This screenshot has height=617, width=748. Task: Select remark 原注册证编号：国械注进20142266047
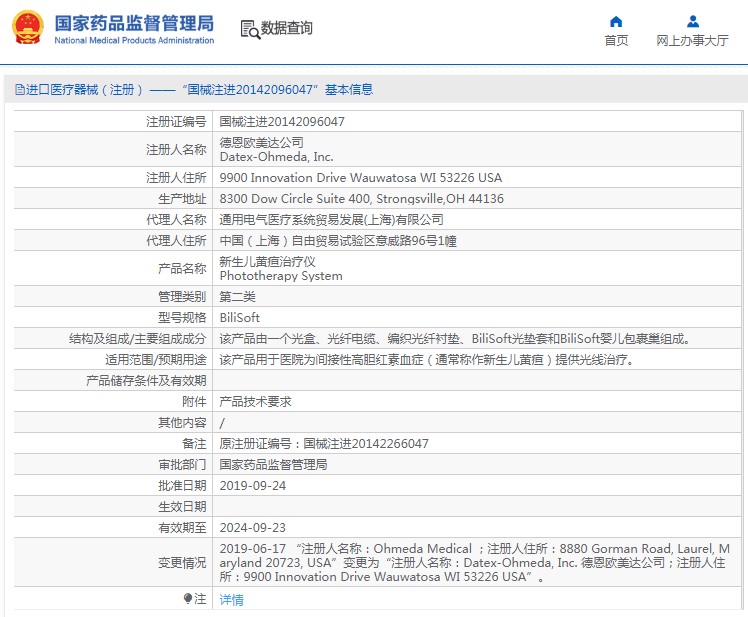click(x=324, y=444)
